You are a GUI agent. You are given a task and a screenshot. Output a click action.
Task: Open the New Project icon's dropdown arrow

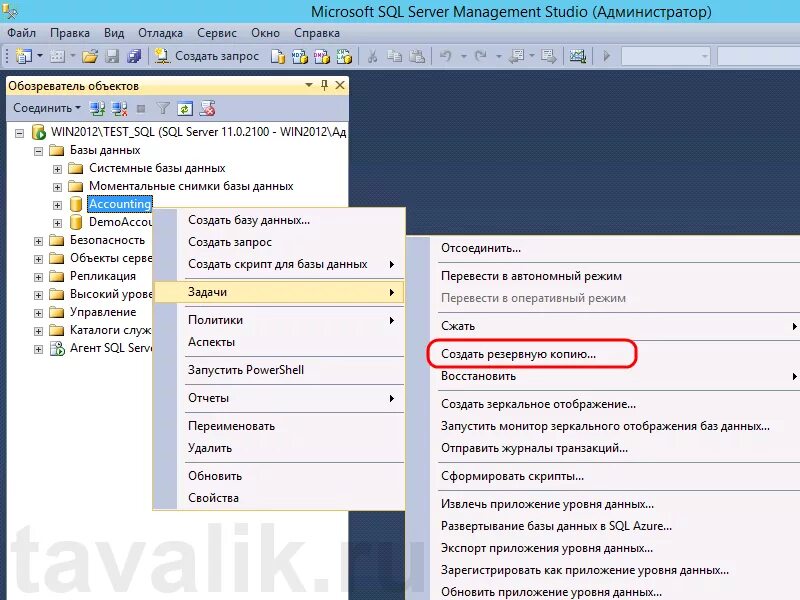[x=40, y=56]
